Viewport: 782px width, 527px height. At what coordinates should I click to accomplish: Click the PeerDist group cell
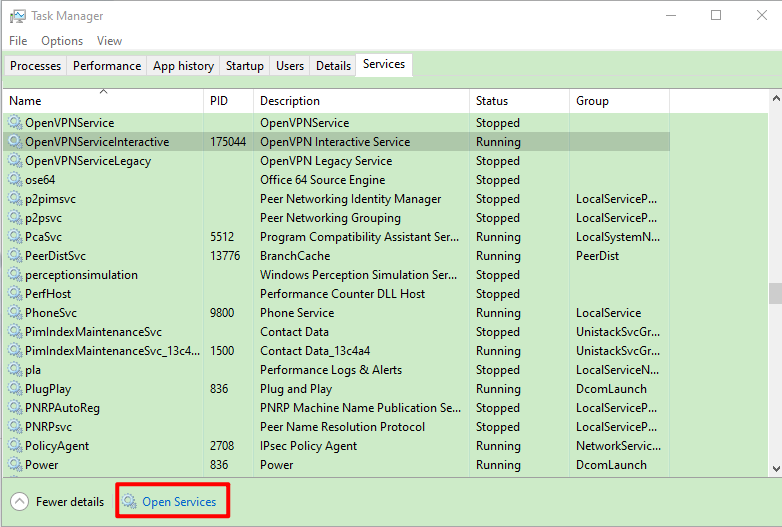(x=597, y=256)
